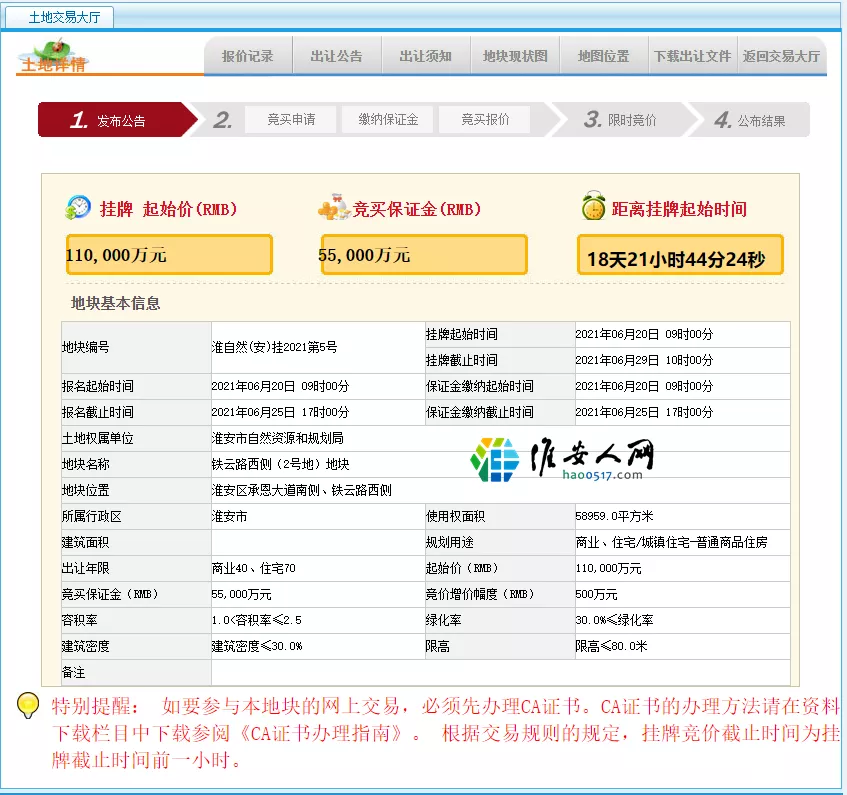
Task: Click 出让年限 value 商业40、住宅70
Action: pos(253,568)
